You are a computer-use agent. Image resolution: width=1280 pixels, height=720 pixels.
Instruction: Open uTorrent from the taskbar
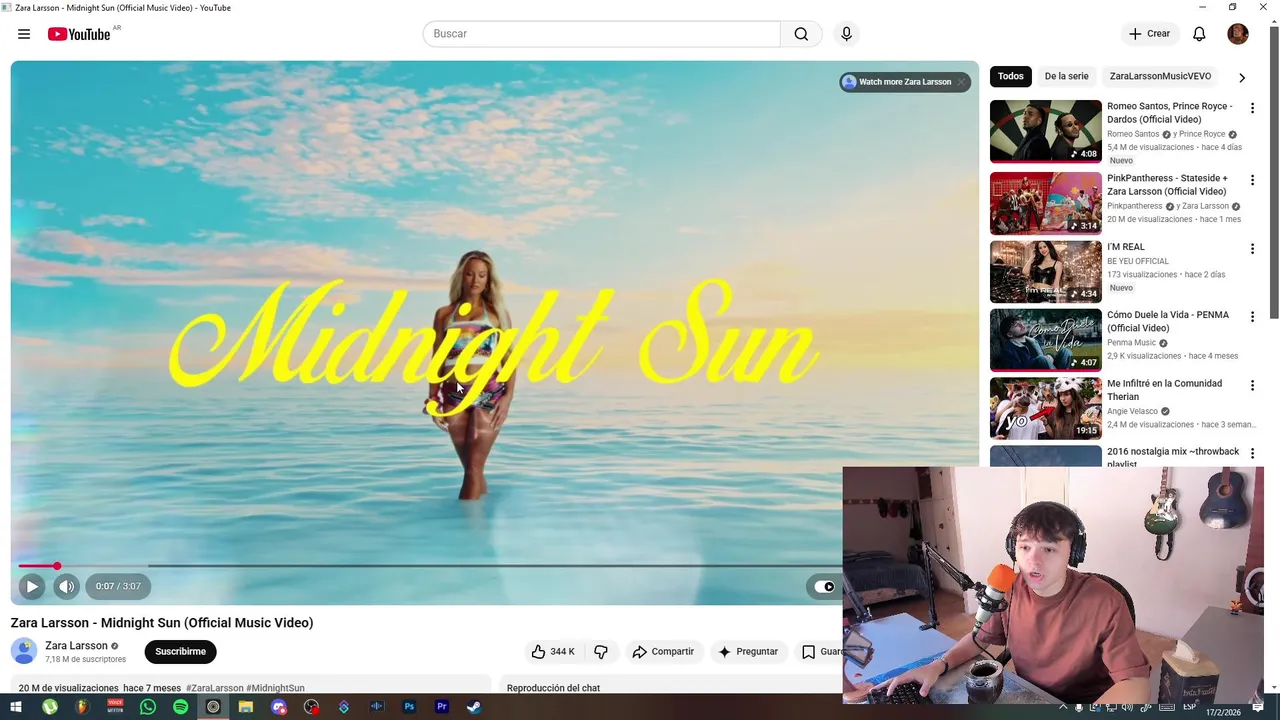[x=49, y=707]
